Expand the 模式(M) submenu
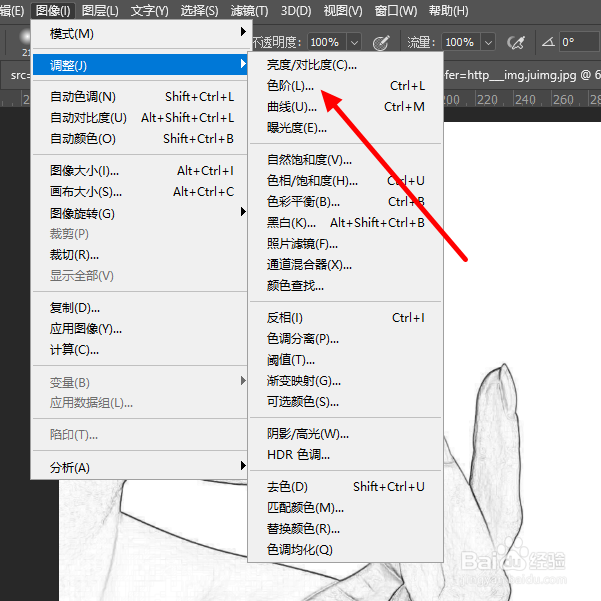 (x=140, y=34)
